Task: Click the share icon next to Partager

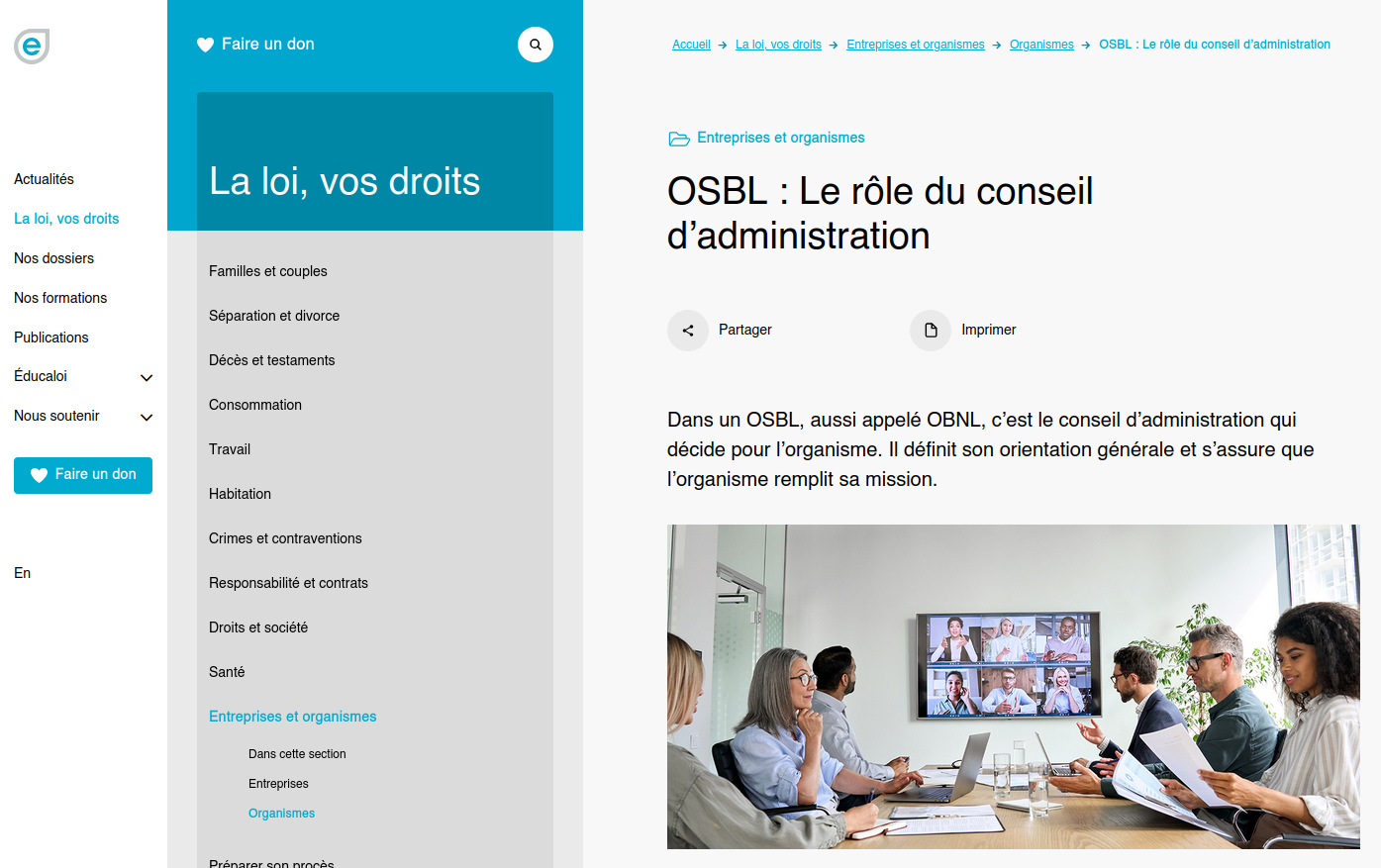Action: [688, 331]
